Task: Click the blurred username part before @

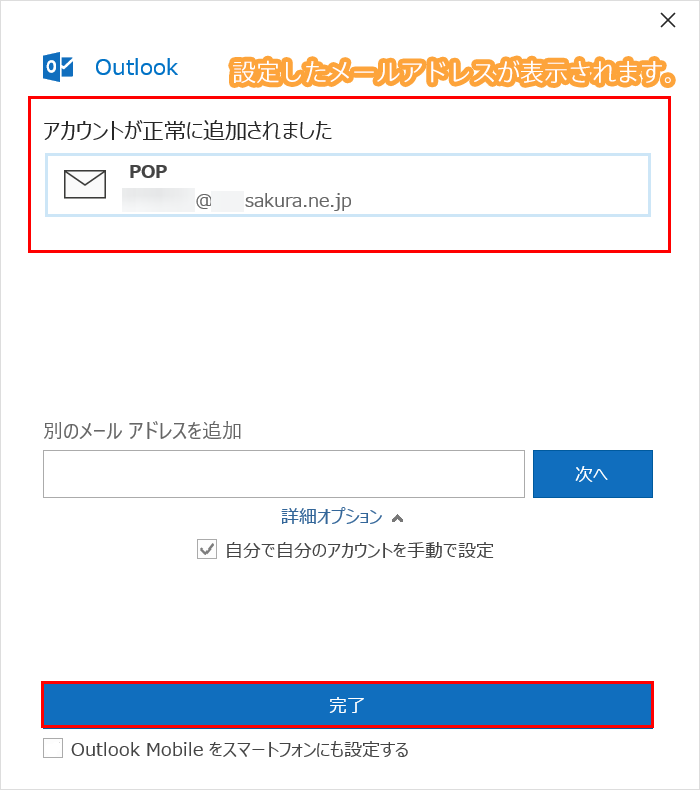Action: pos(158,200)
